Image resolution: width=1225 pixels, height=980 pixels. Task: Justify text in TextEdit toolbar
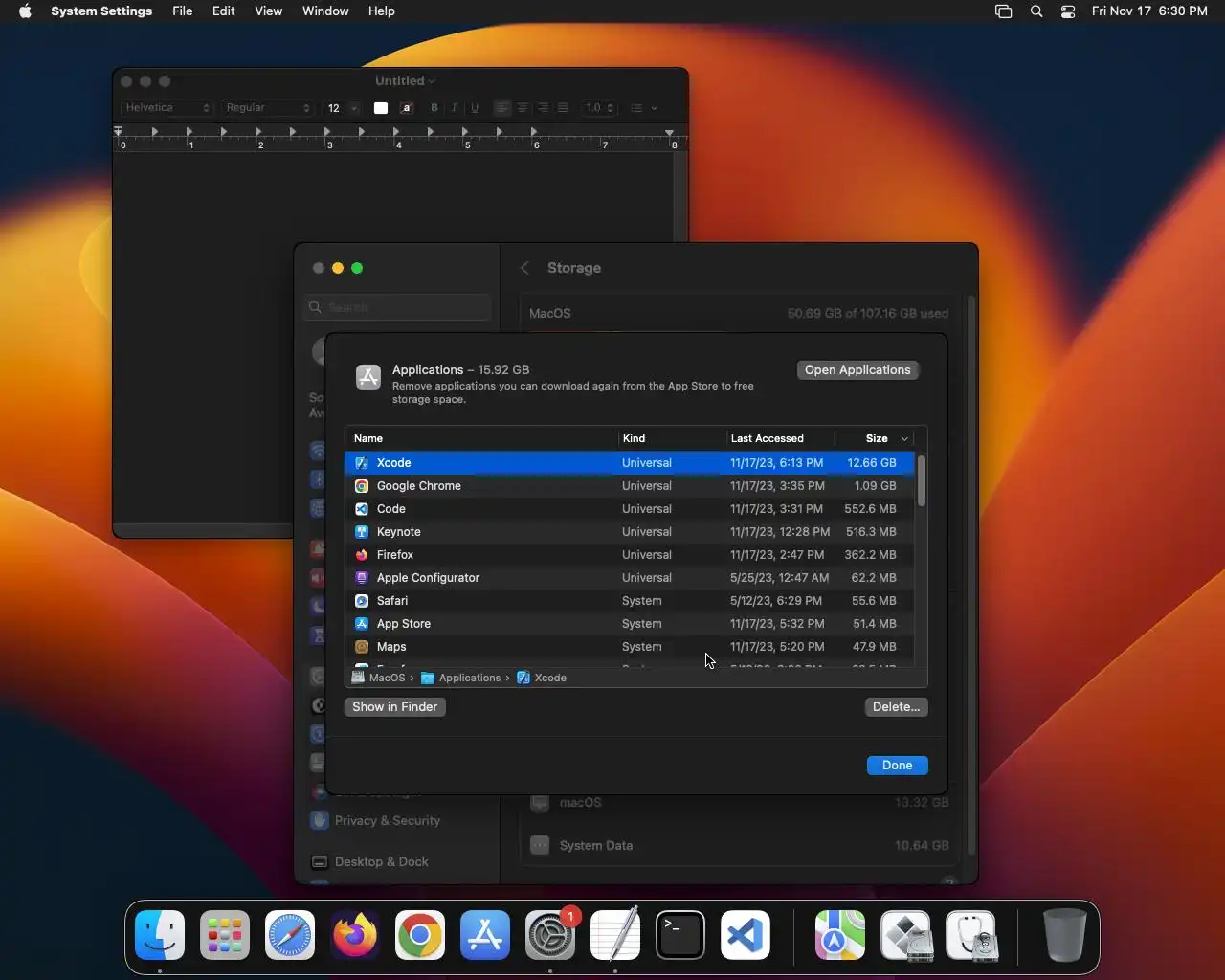(x=563, y=108)
